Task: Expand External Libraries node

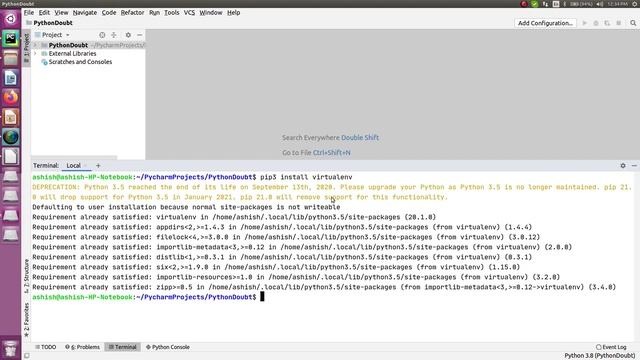Action: [x=36, y=53]
